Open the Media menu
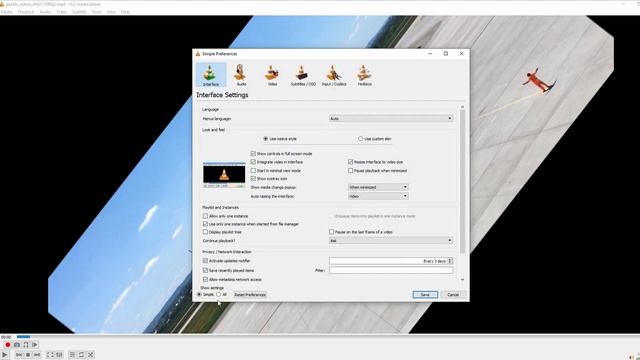This screenshot has width=640, height=360. click(7, 12)
